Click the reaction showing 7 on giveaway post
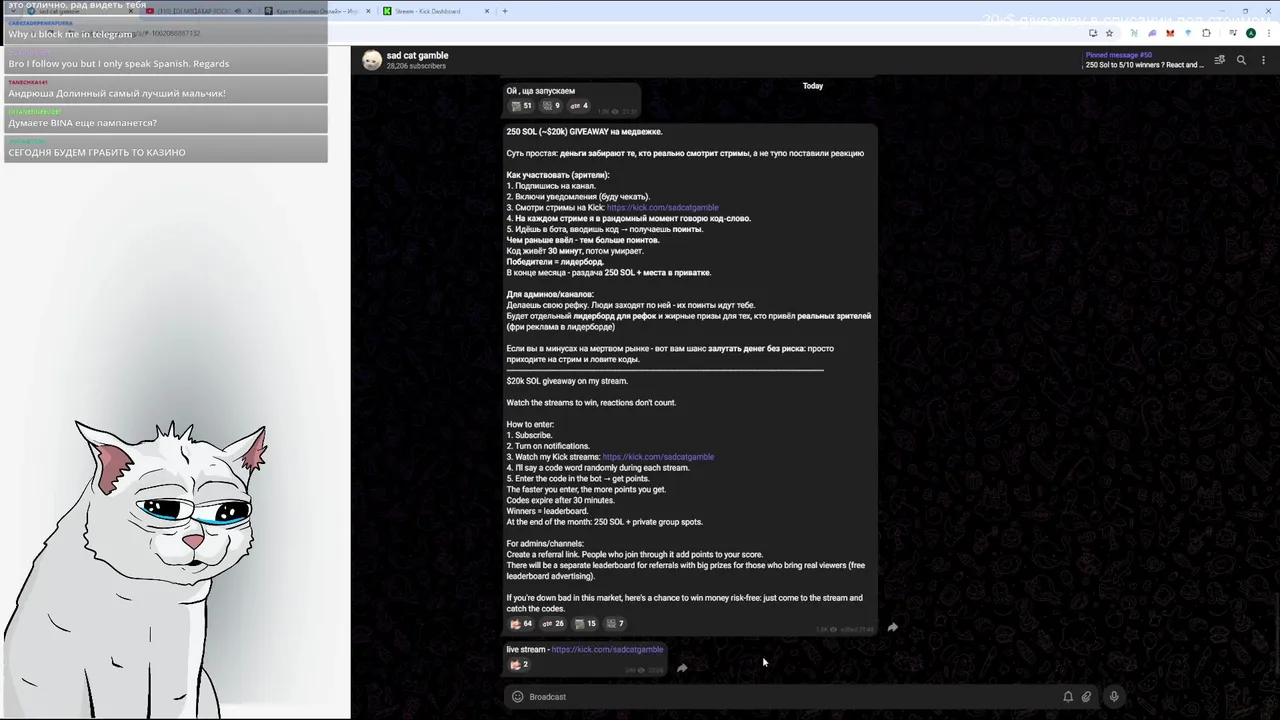 615,624
